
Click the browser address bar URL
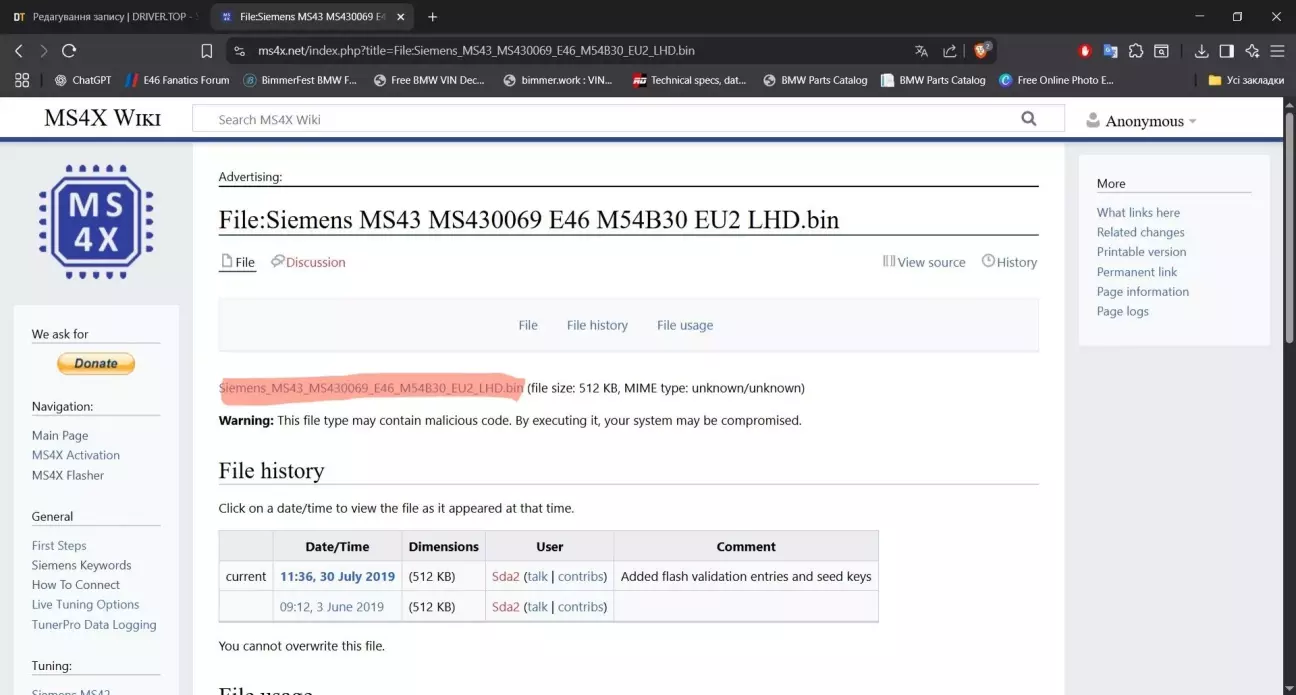click(x=476, y=51)
